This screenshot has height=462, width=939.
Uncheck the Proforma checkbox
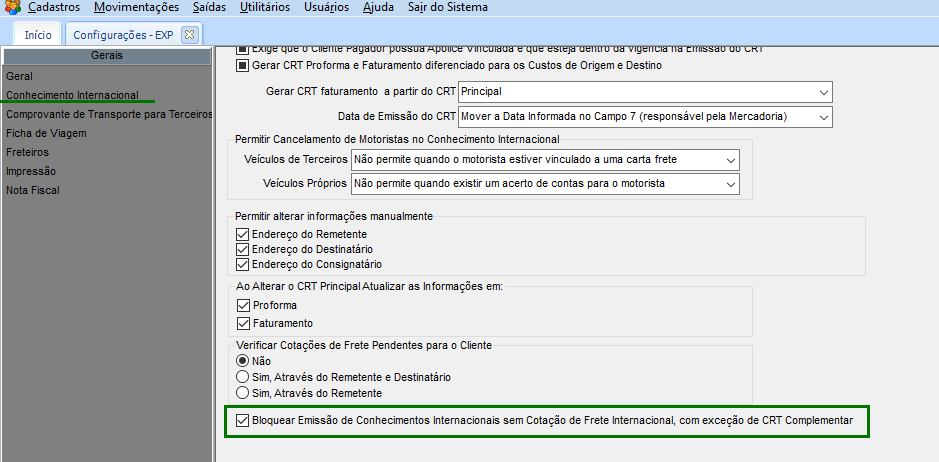pyautogui.click(x=243, y=305)
